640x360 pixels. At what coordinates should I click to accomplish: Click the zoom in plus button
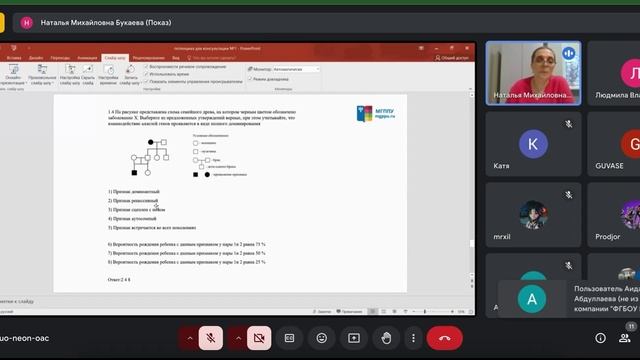(452, 311)
